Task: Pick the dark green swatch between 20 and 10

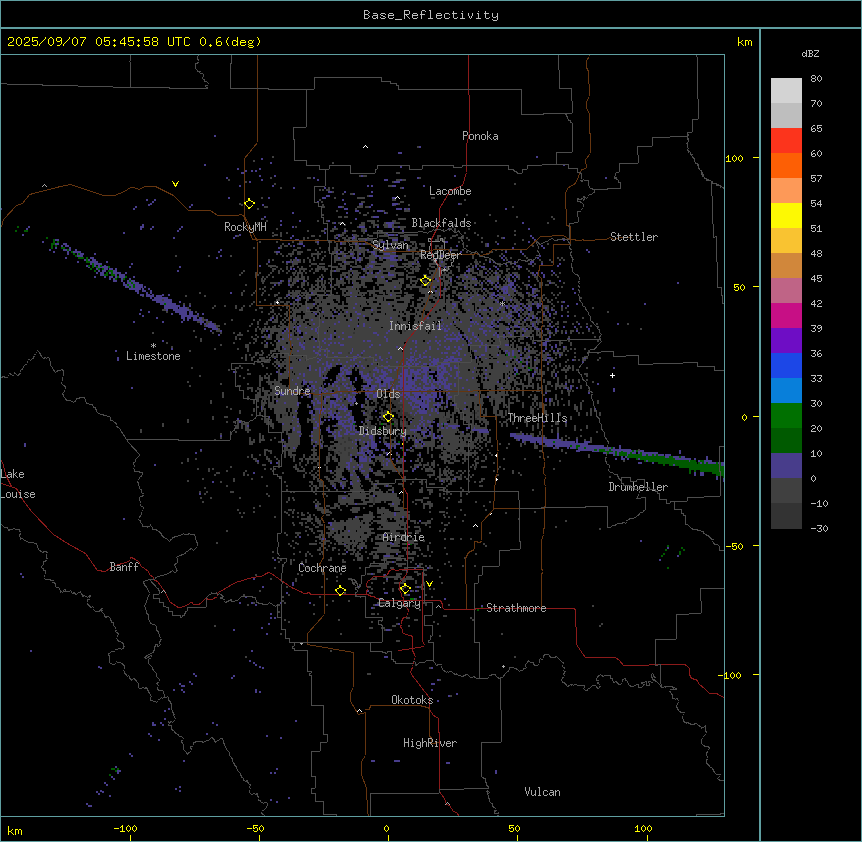Action: [786, 440]
